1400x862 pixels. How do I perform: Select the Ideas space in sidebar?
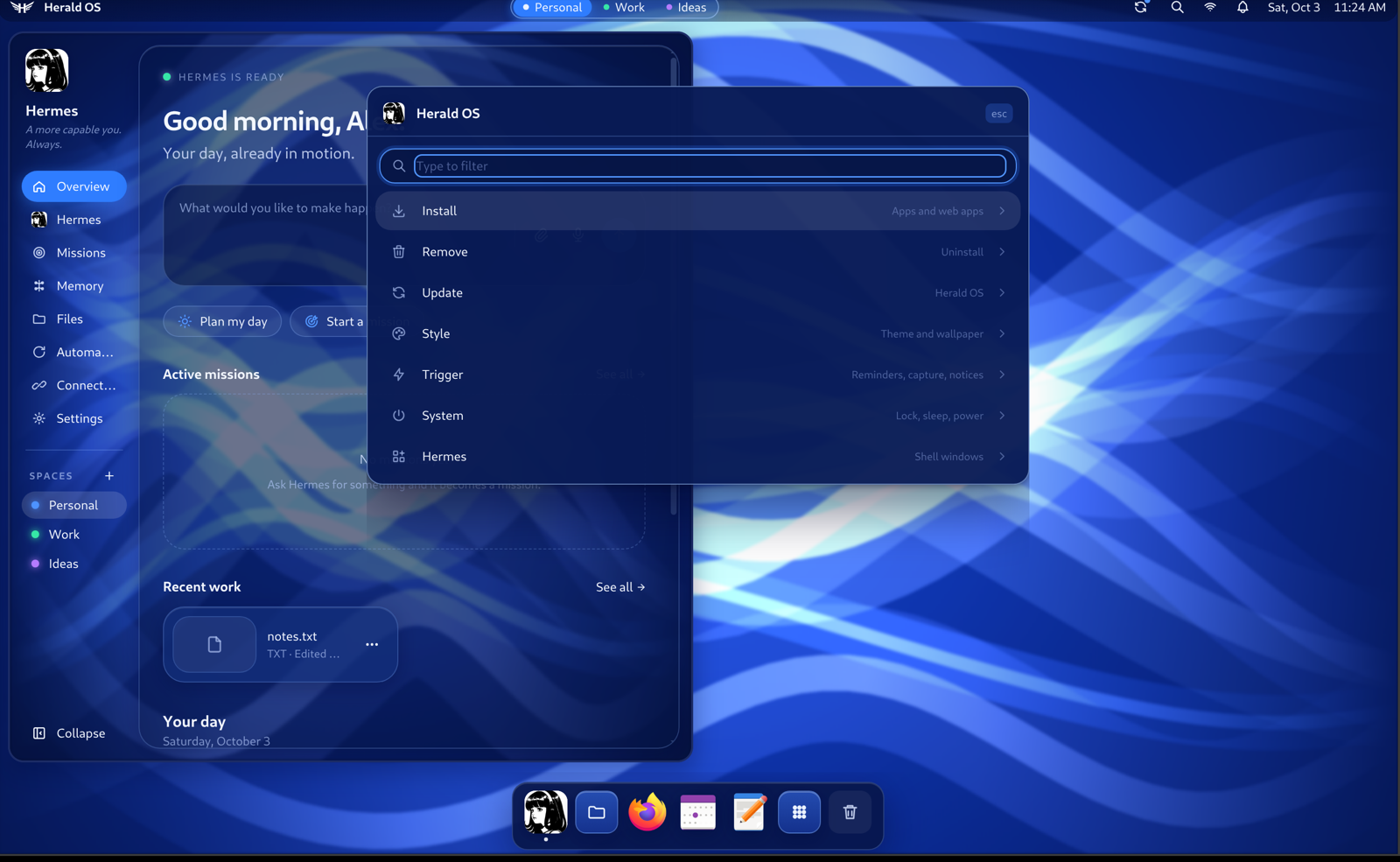(x=74, y=564)
